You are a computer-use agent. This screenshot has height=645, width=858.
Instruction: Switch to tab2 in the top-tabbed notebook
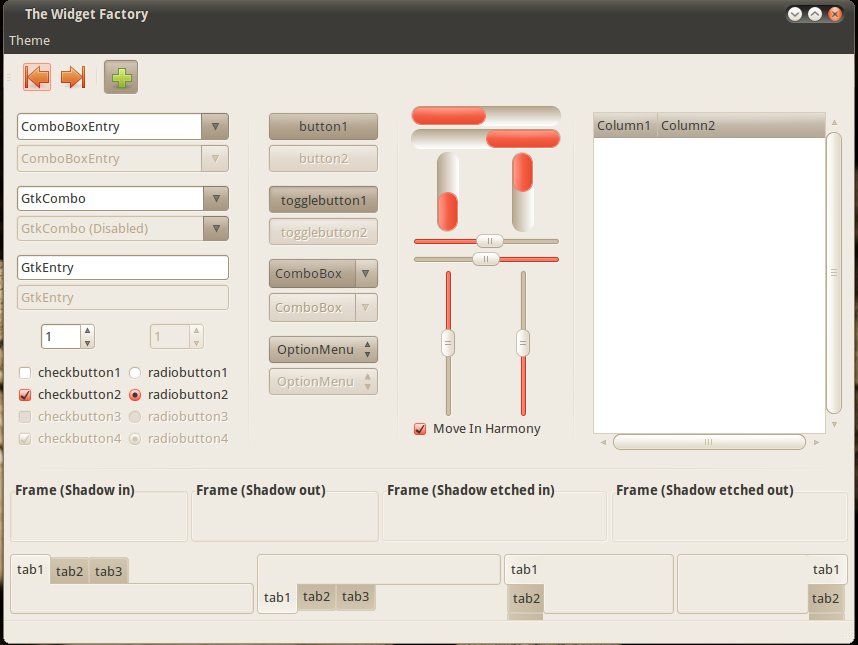point(69,571)
